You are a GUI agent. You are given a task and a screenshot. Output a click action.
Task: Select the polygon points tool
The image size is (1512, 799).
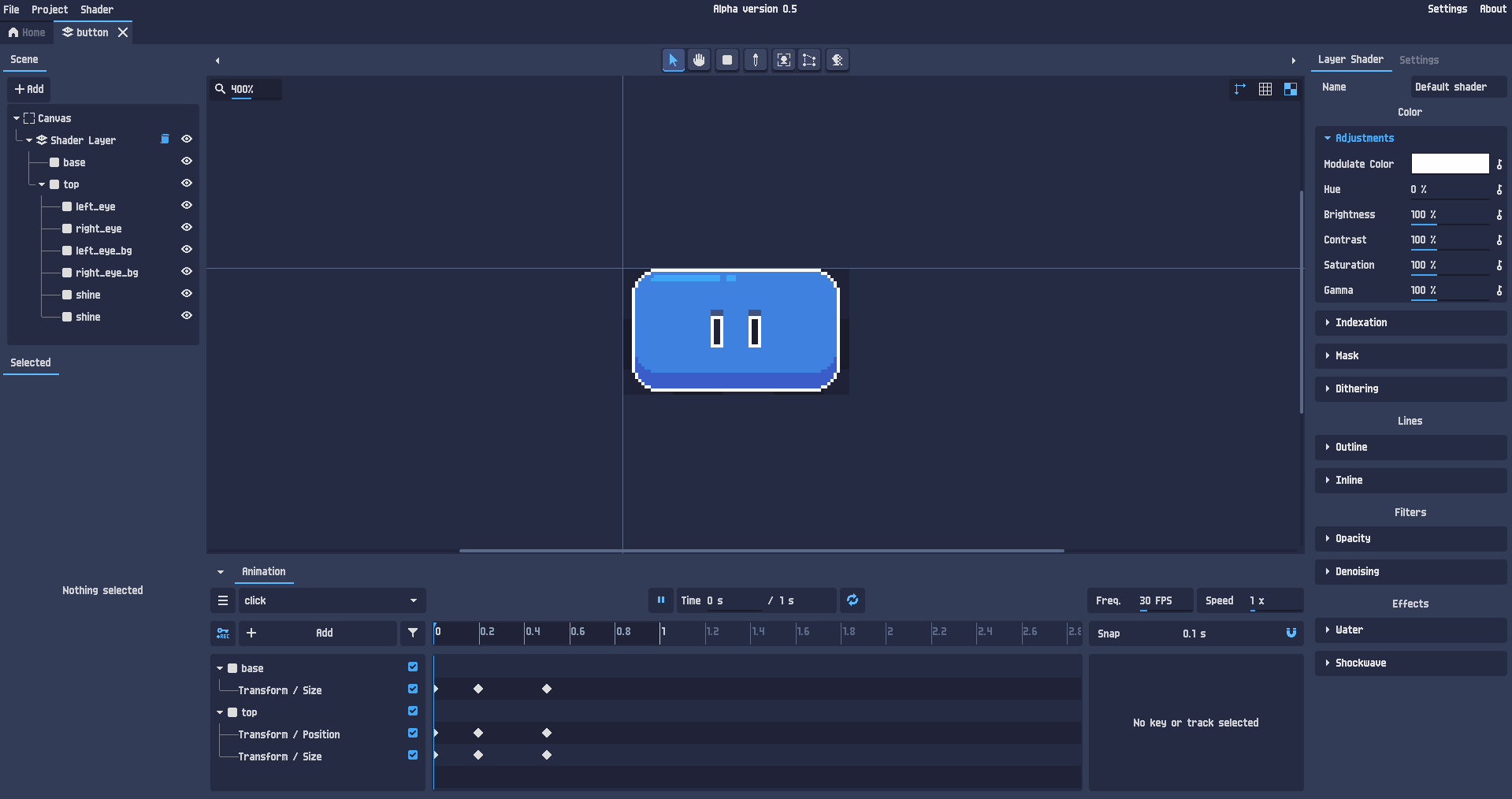pyautogui.click(x=809, y=60)
